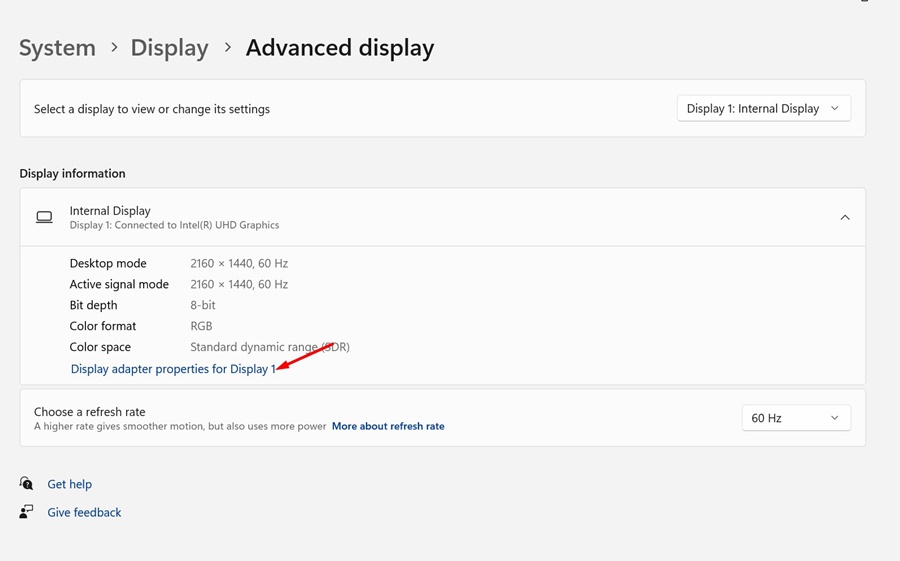
Task: Open the Display 1: Internal Display dropdown
Action: click(764, 108)
